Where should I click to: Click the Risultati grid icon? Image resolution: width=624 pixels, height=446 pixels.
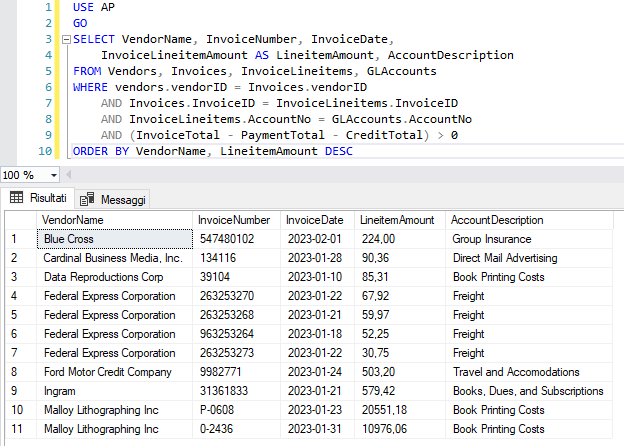pyautogui.click(x=16, y=197)
